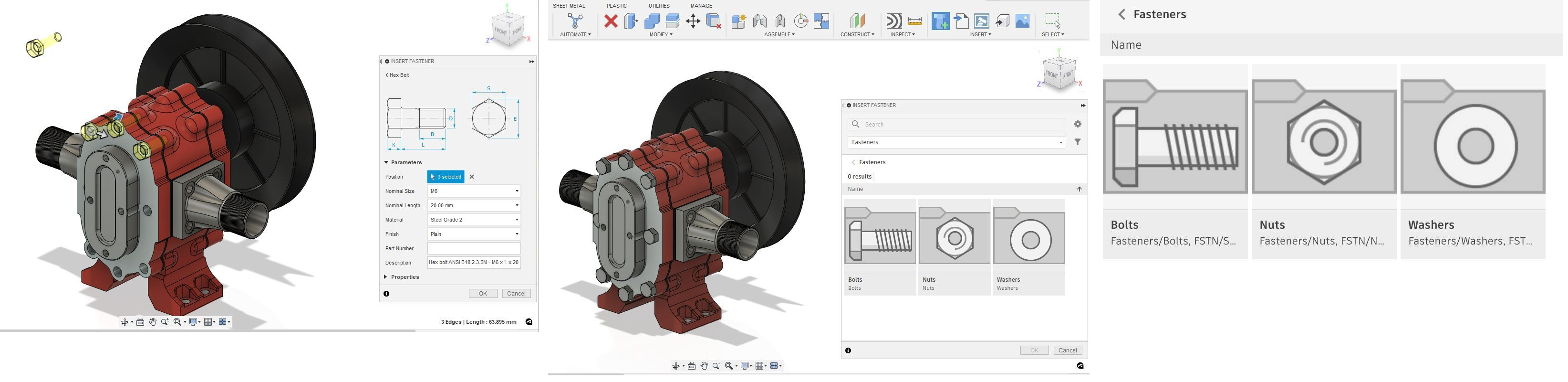The image size is (1568, 382).
Task: Click the Remove body icon in Modify
Action: click(x=714, y=21)
